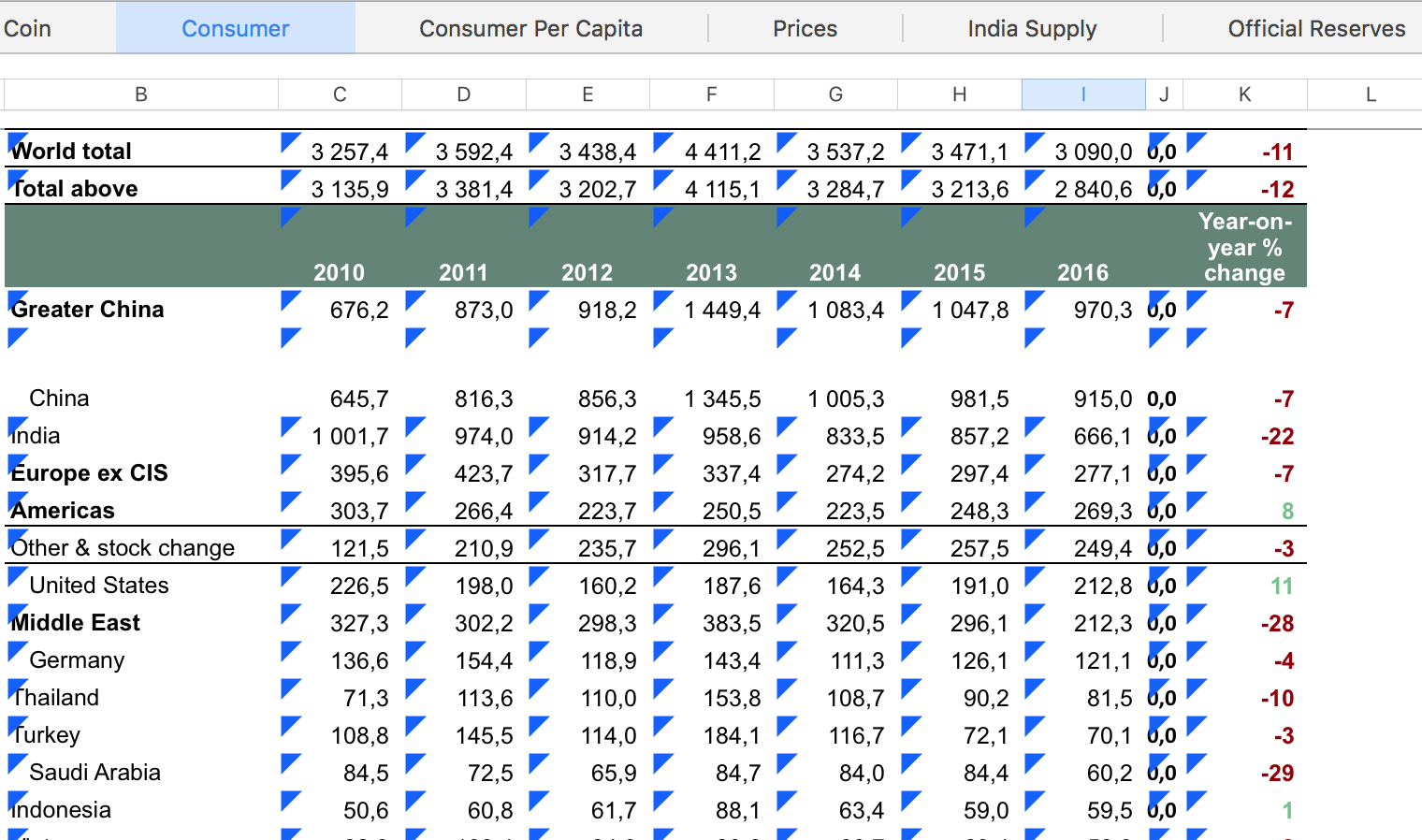Screen dimensions: 1422x840
Task: Click the 2016 year header cell
Action: 1082,272
